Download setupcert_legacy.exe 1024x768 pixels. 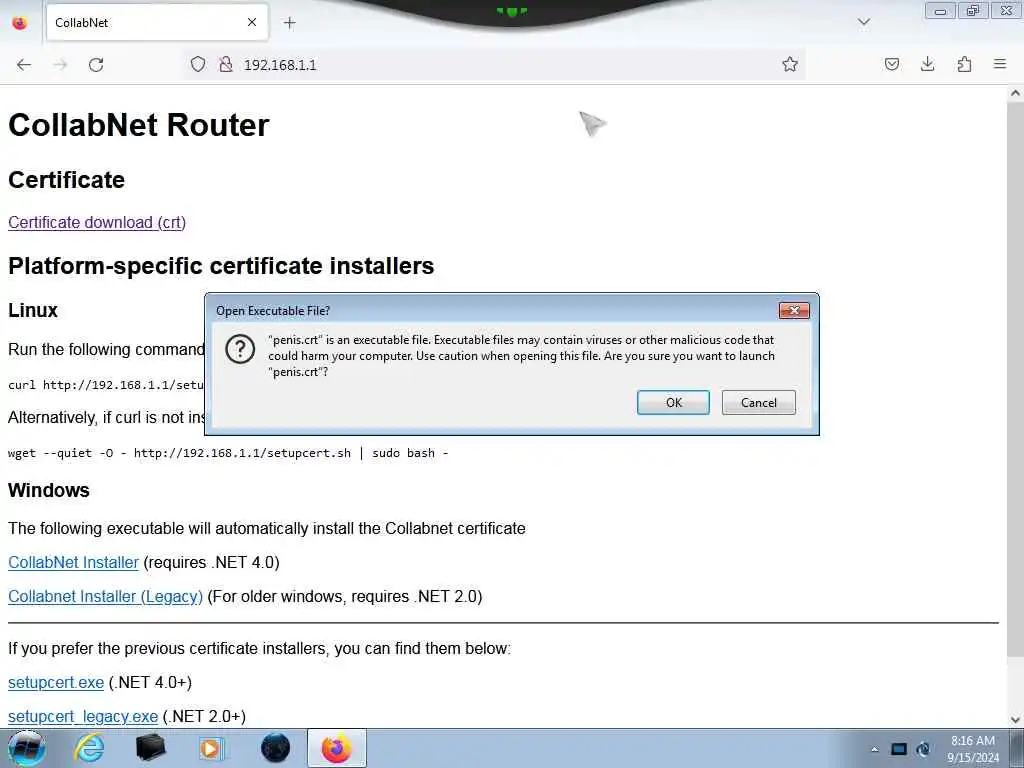coord(83,716)
